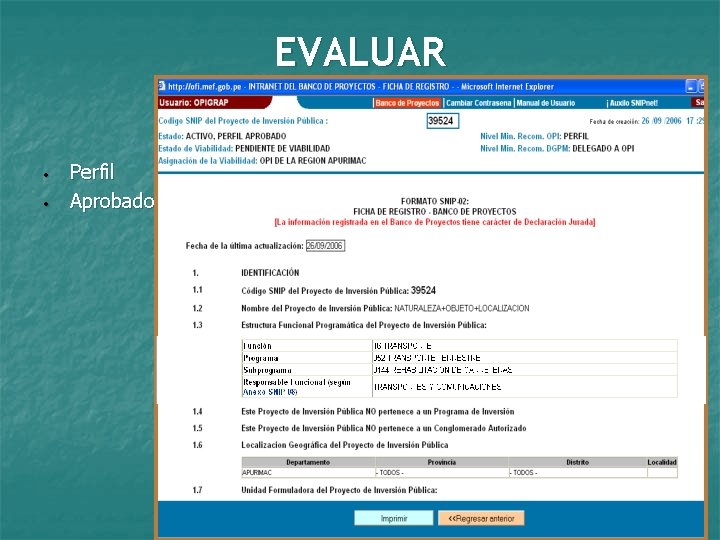The height and width of the screenshot is (540, 720).
Task: Click the Perfil bullet on the slide
Action: [91, 172]
